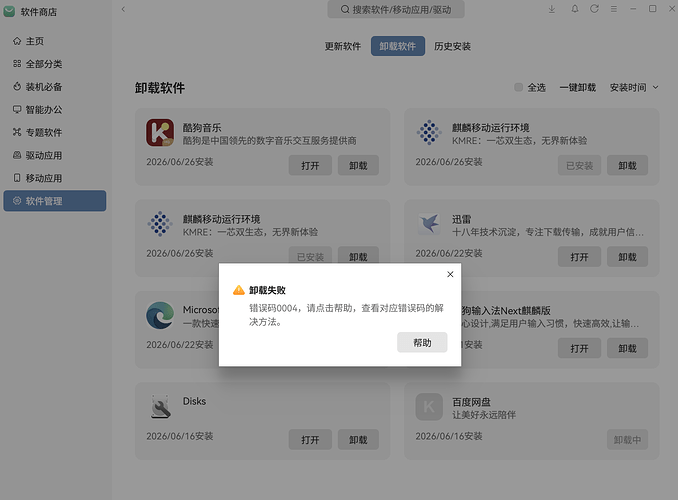Image resolution: width=678 pixels, height=500 pixels.
Task: Click the 一键卸载 button
Action: 578,88
